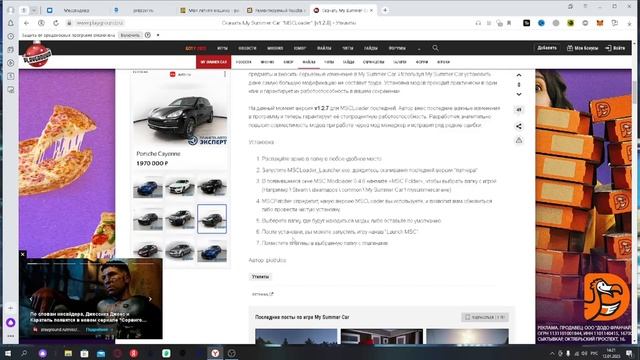Close the floating video news widget
640x360 pixels.
pyautogui.click(x=23, y=254)
